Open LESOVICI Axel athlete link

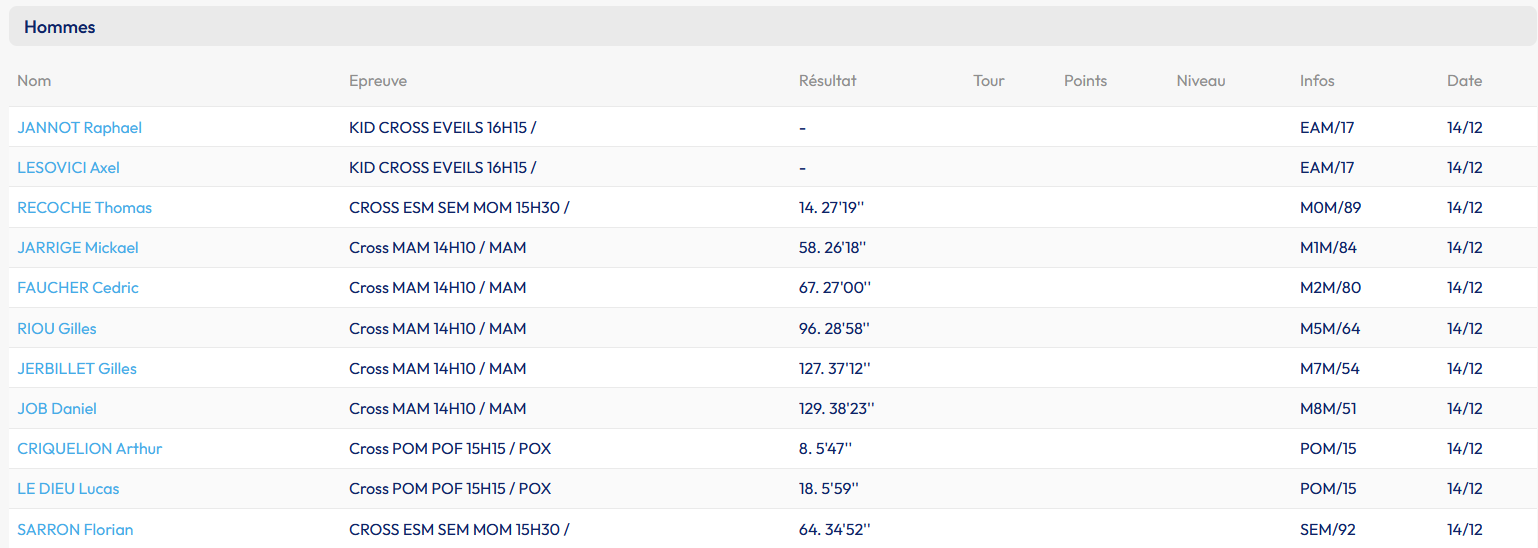point(69,168)
